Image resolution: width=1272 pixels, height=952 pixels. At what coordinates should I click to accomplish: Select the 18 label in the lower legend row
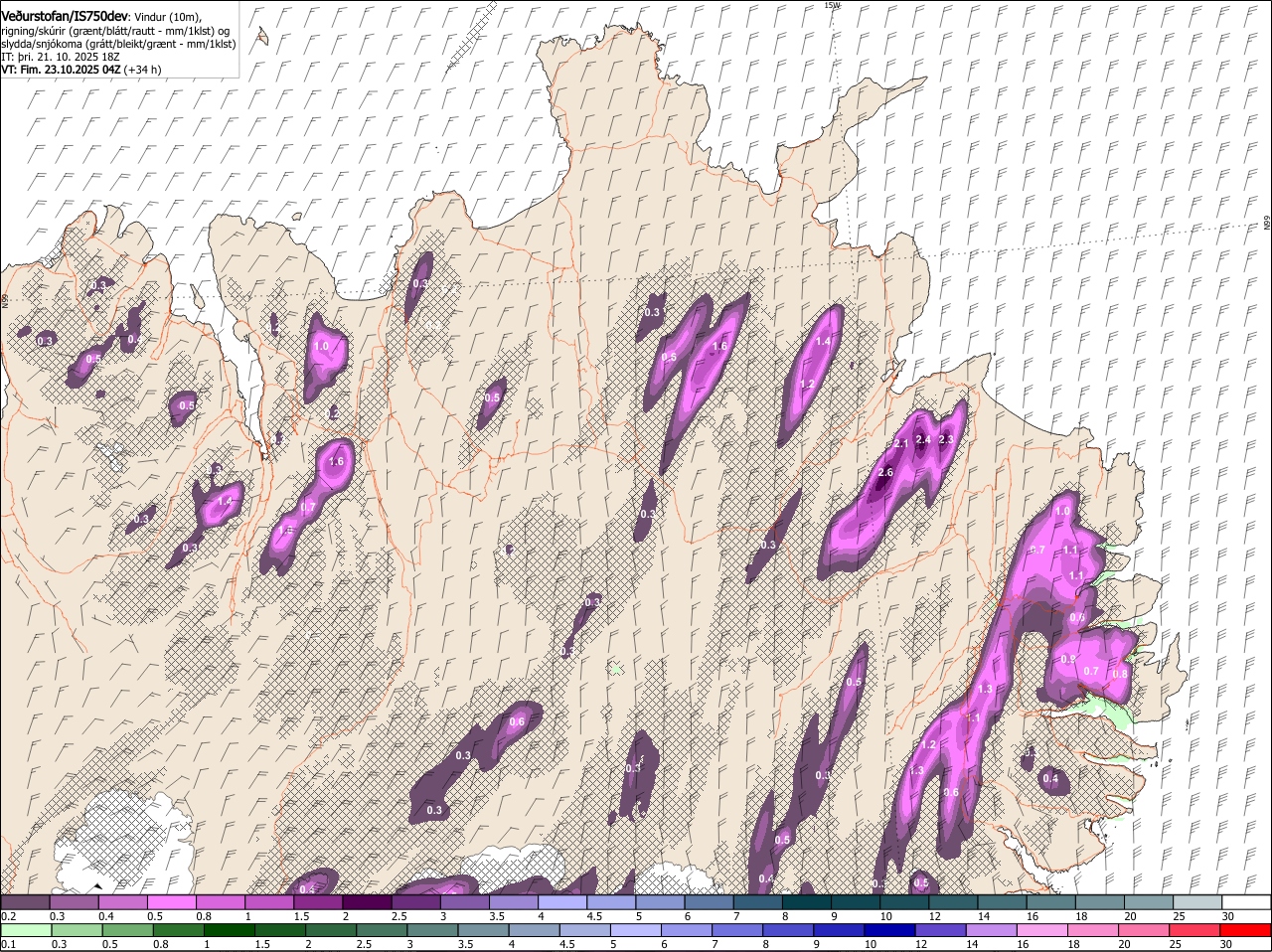1073,944
